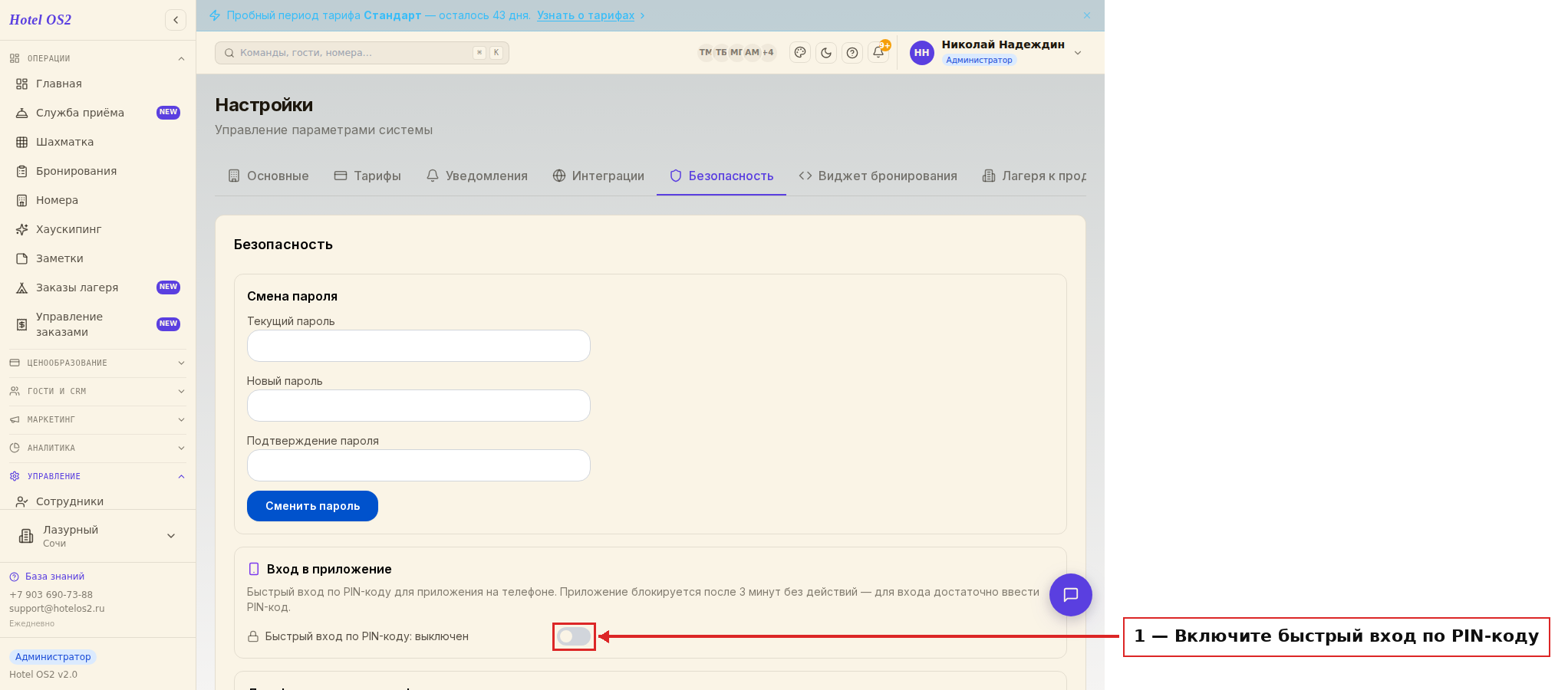Image resolution: width=1568 pixels, height=690 pixels.
Task: Open the help question mark icon
Action: point(852,53)
